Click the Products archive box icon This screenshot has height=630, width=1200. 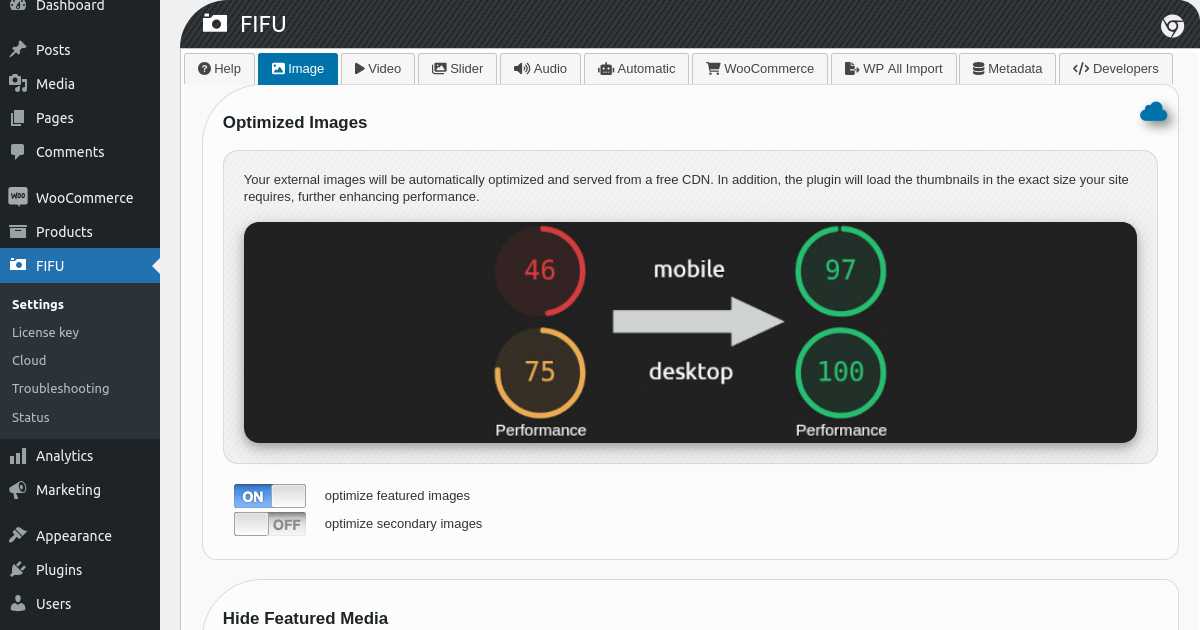pyautogui.click(x=18, y=232)
